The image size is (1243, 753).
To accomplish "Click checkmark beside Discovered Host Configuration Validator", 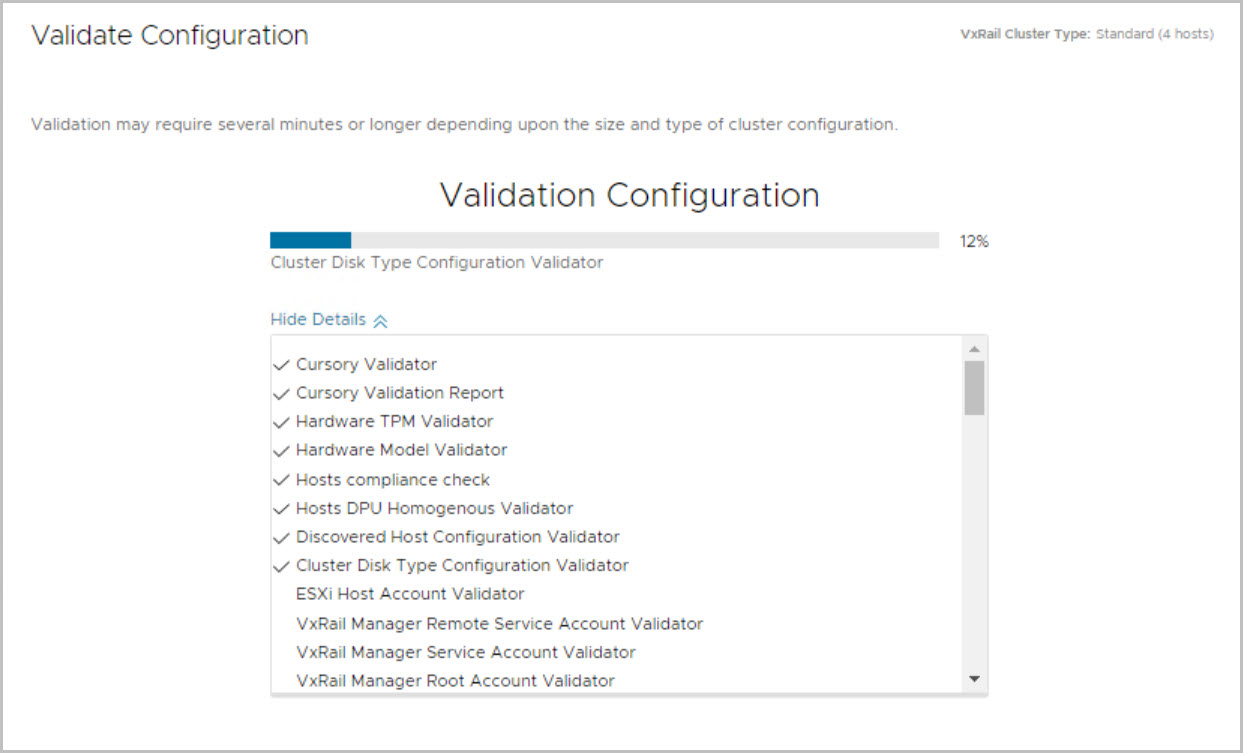I will (280, 537).
